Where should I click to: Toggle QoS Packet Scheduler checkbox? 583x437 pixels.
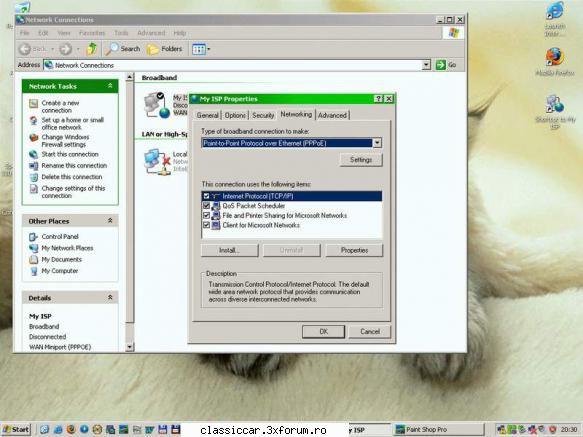(x=206, y=206)
